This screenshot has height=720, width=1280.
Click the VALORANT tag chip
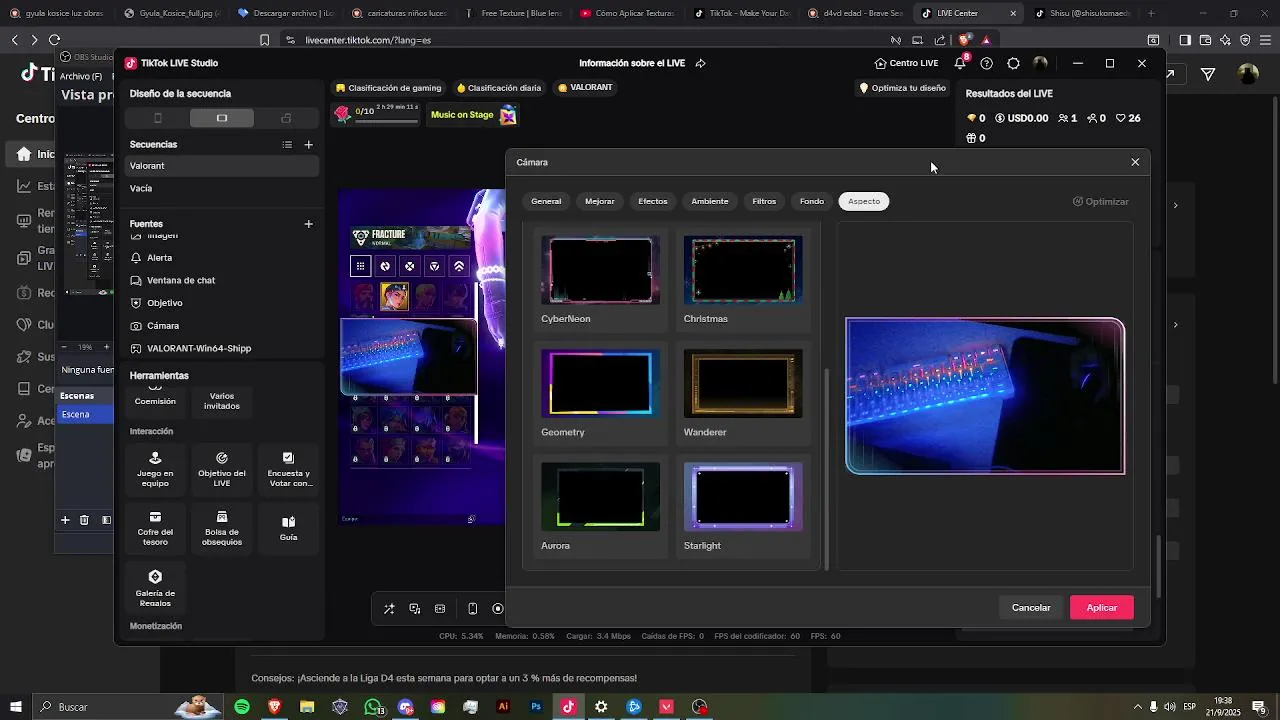585,88
